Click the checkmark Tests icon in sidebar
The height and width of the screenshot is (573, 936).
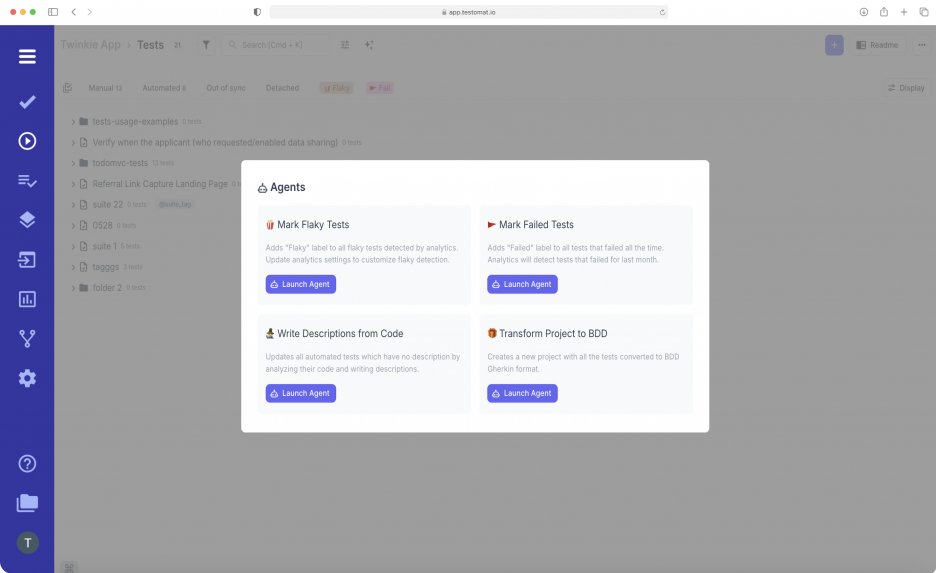click(x=27, y=102)
